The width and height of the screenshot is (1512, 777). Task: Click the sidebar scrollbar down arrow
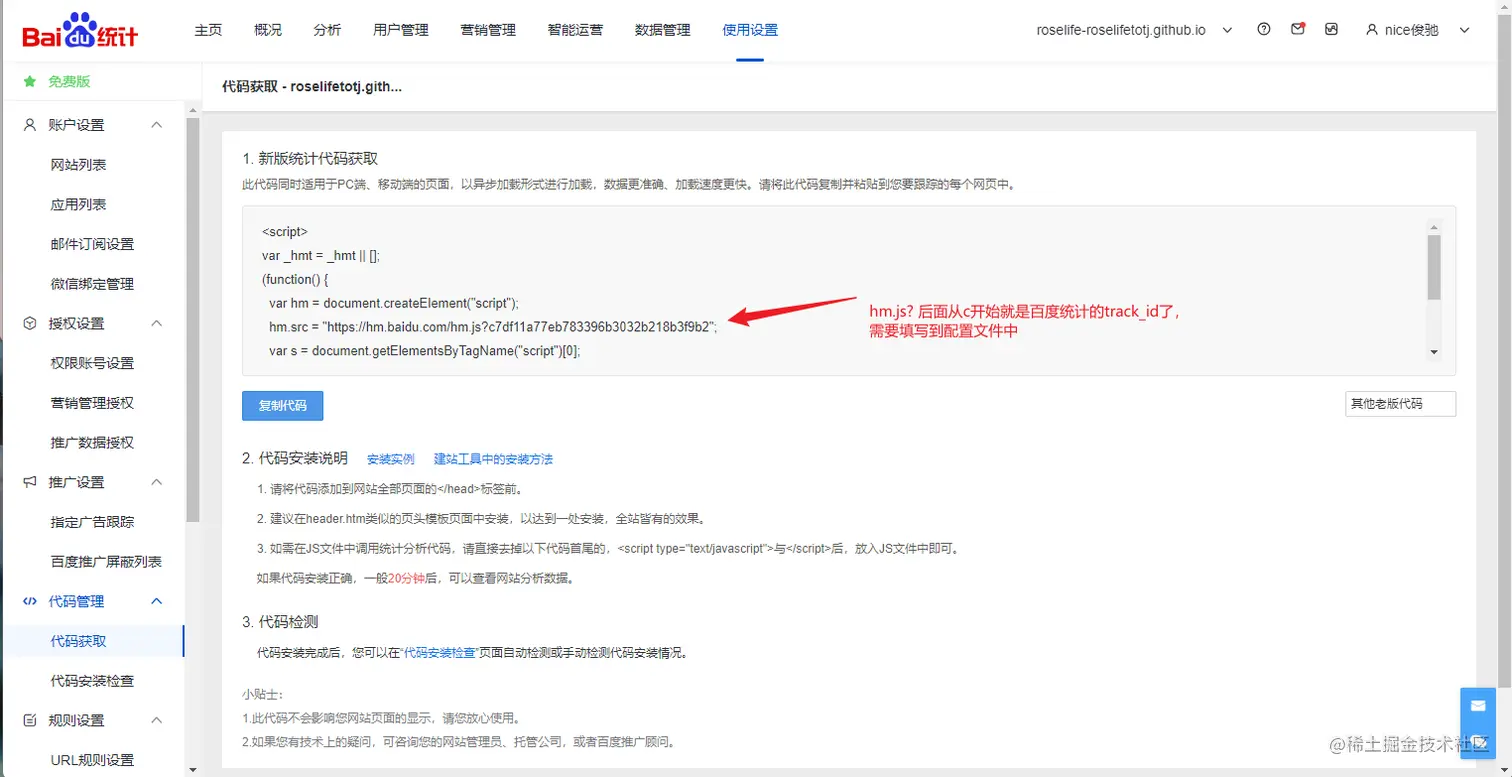pos(193,770)
